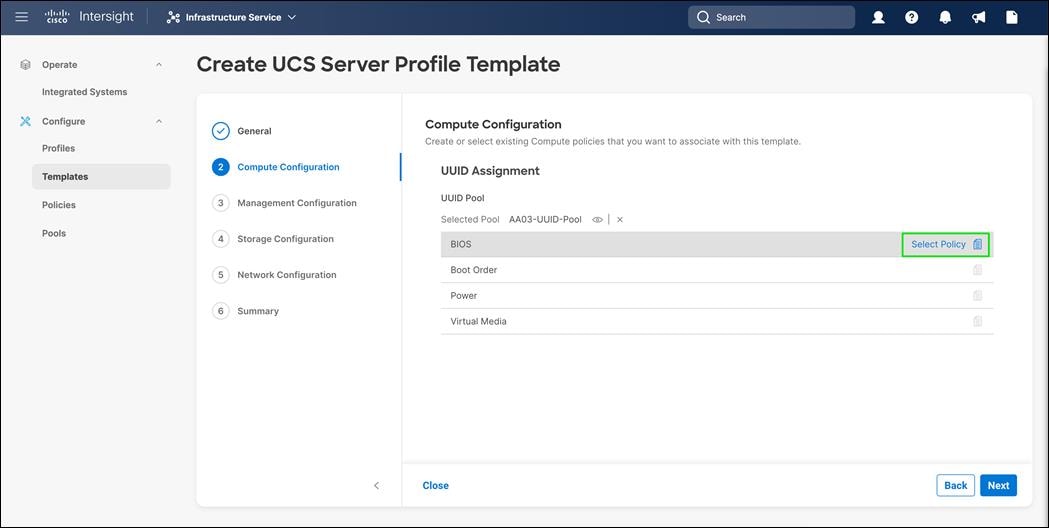
Task: Open the requests document icon in header
Action: coord(1012,17)
